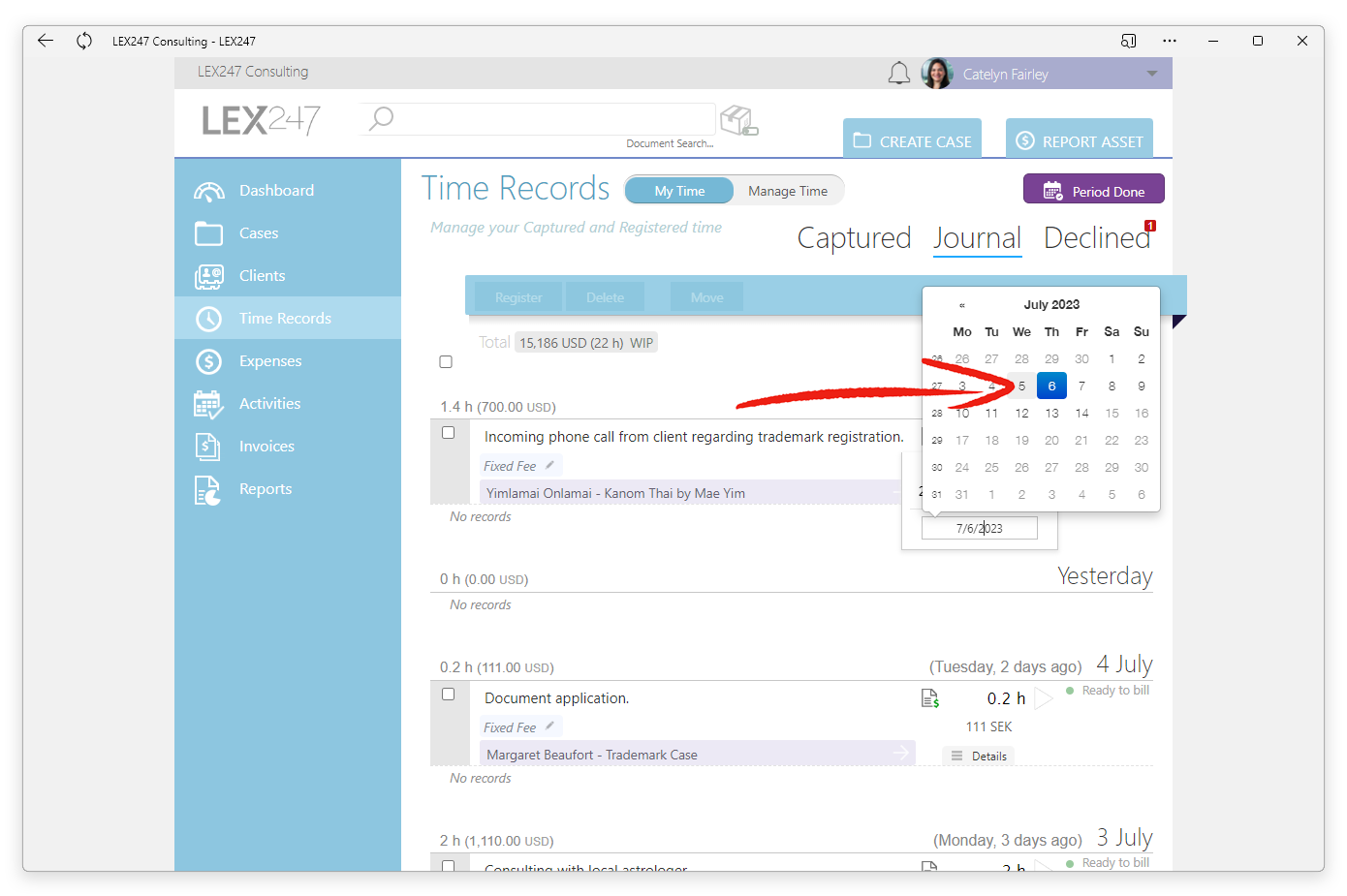
Task: Click the Activities calendar icon
Action: click(208, 404)
